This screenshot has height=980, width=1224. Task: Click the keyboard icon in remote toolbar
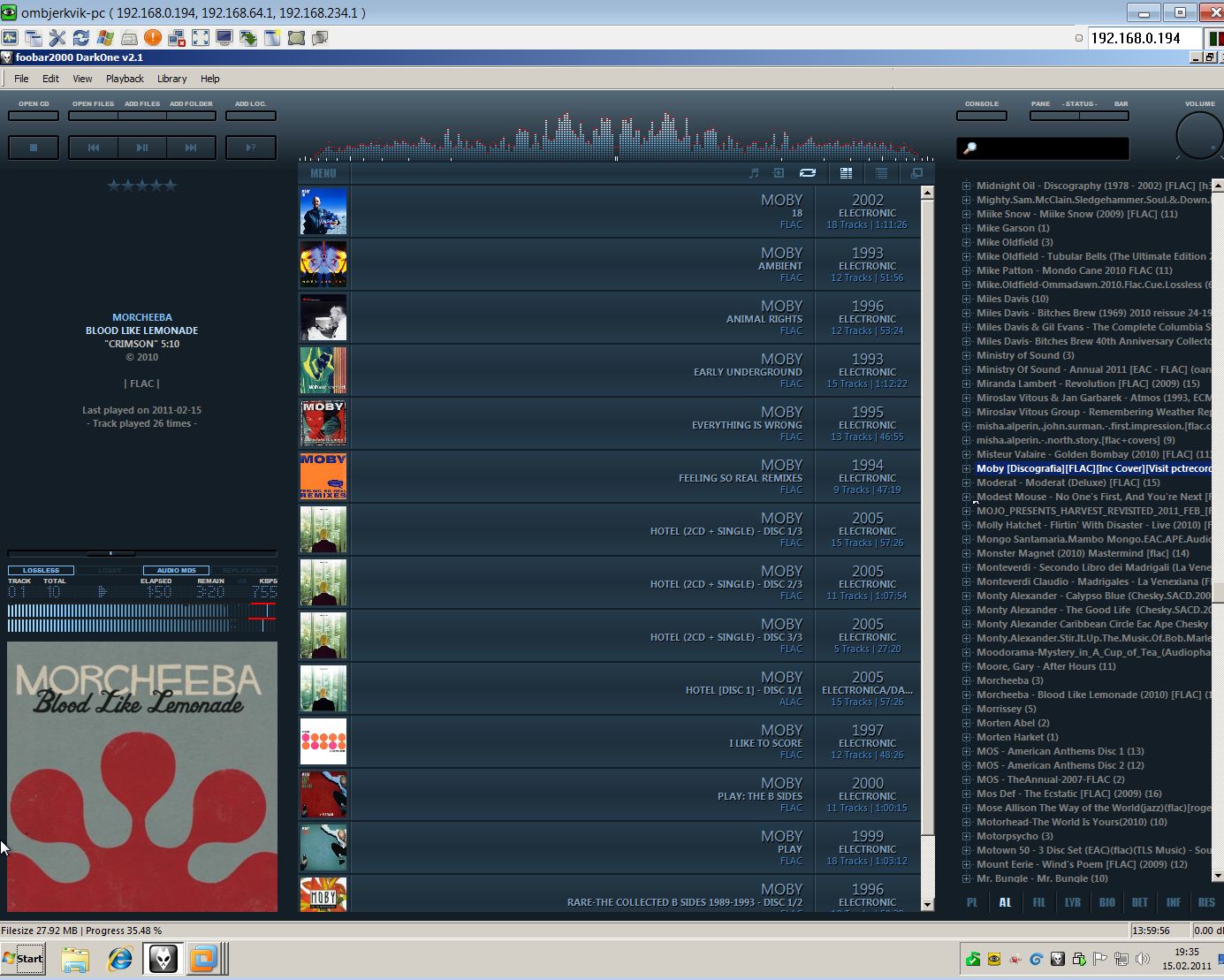pos(129,38)
